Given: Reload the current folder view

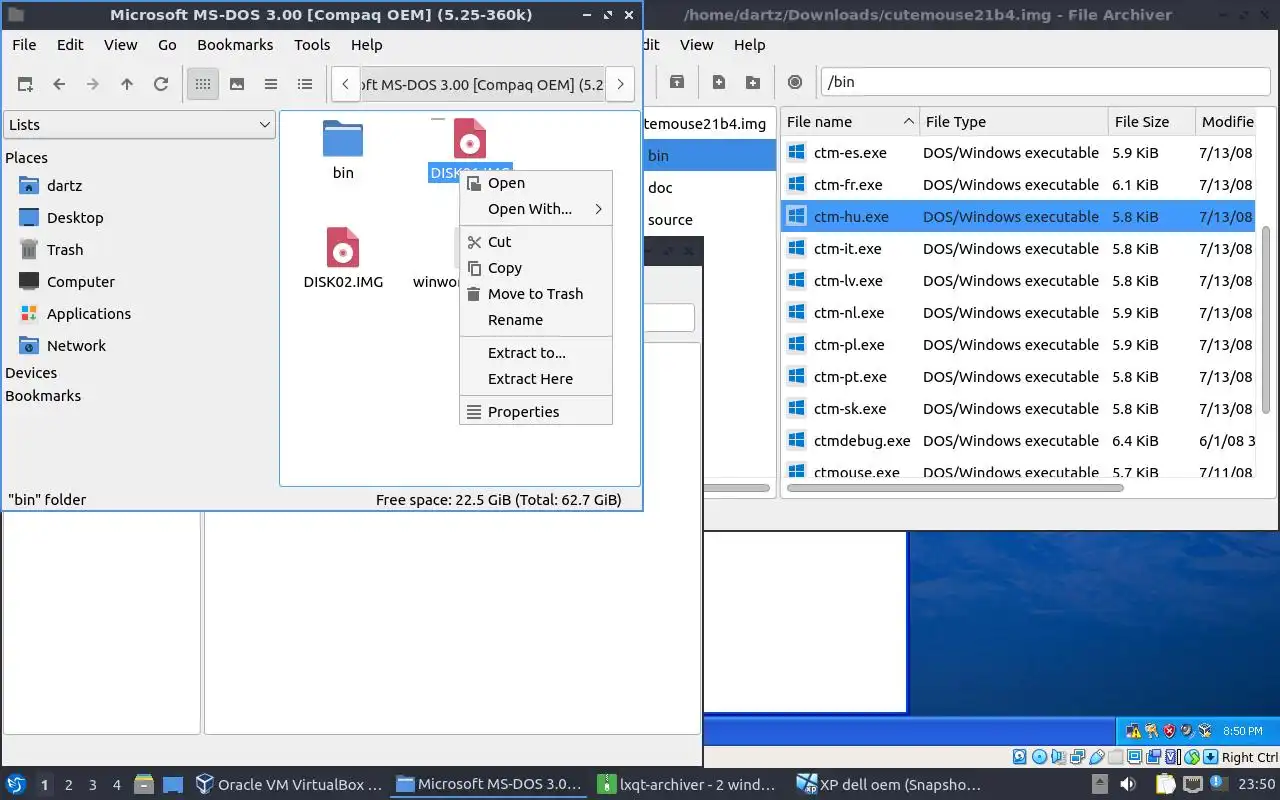Looking at the screenshot, I should tap(161, 84).
